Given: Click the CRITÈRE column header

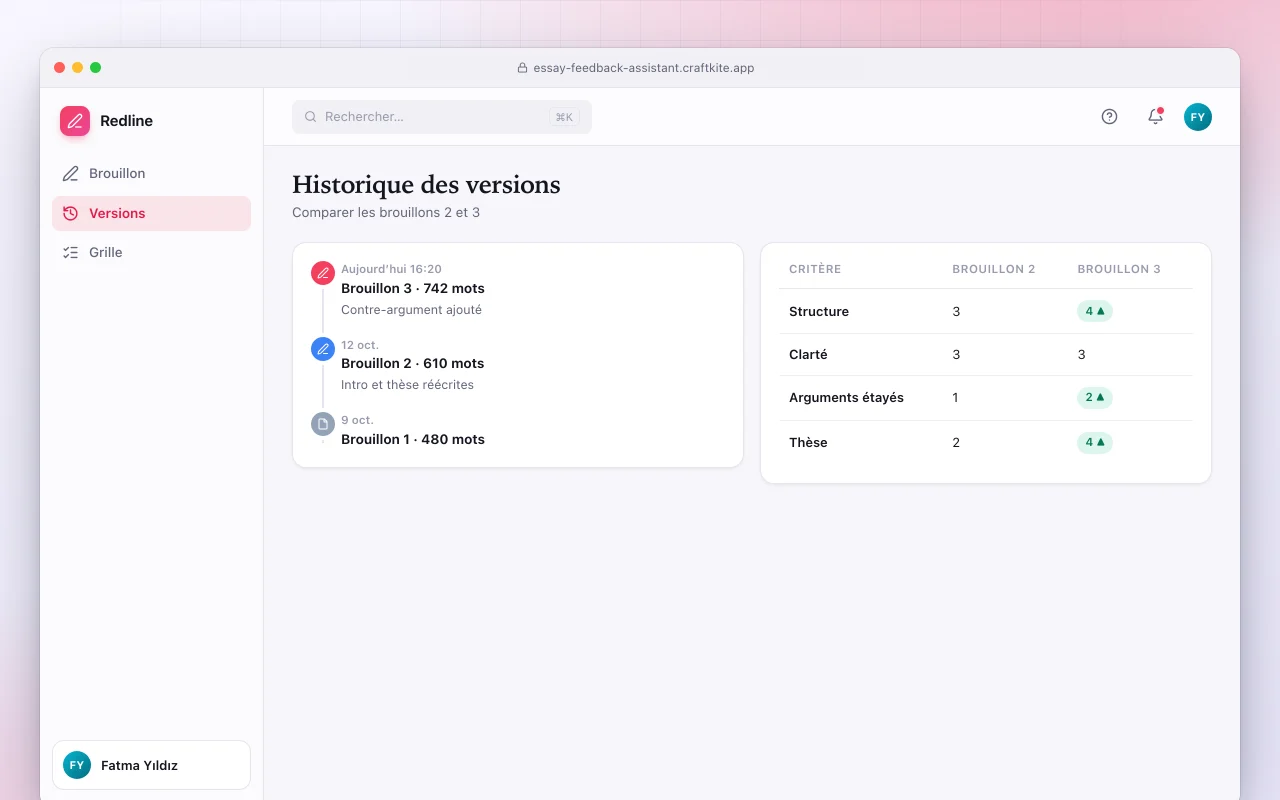Looking at the screenshot, I should (815, 269).
